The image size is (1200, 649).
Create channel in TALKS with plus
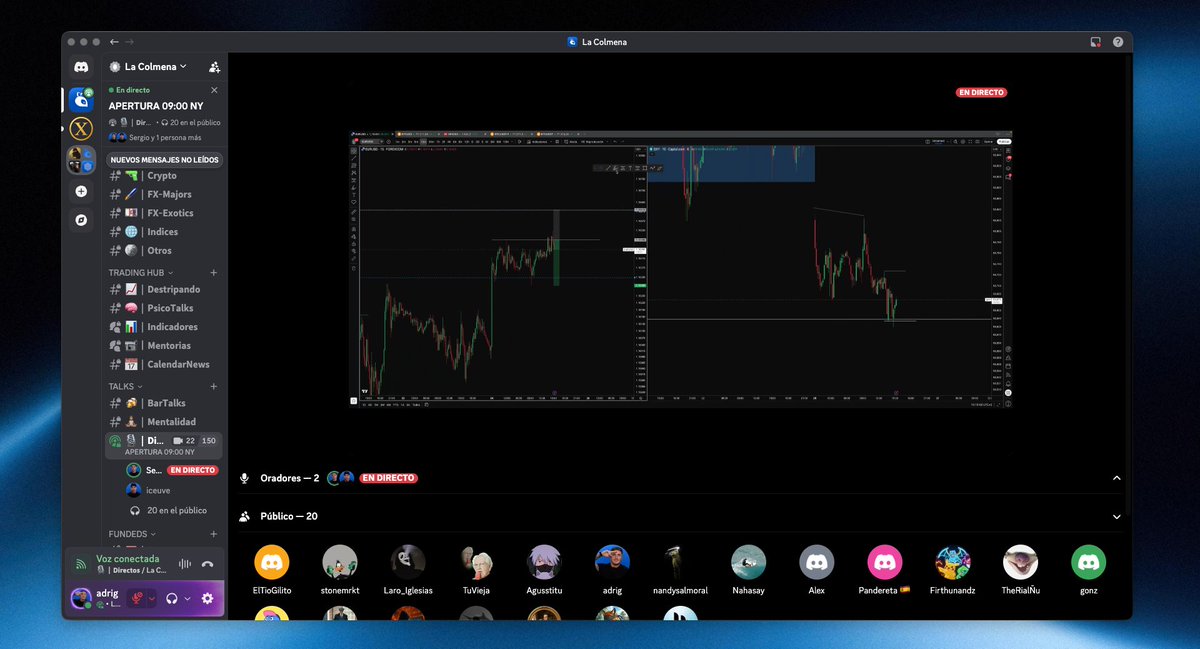pyautogui.click(x=213, y=386)
